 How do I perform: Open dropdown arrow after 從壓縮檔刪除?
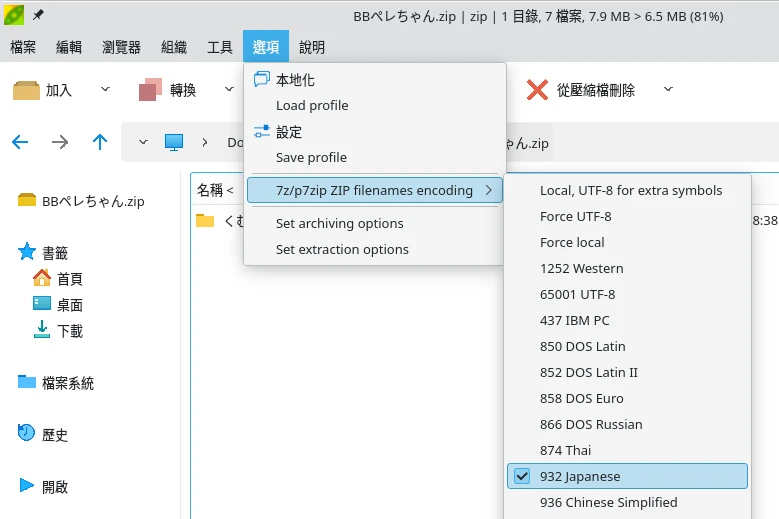[x=668, y=90]
